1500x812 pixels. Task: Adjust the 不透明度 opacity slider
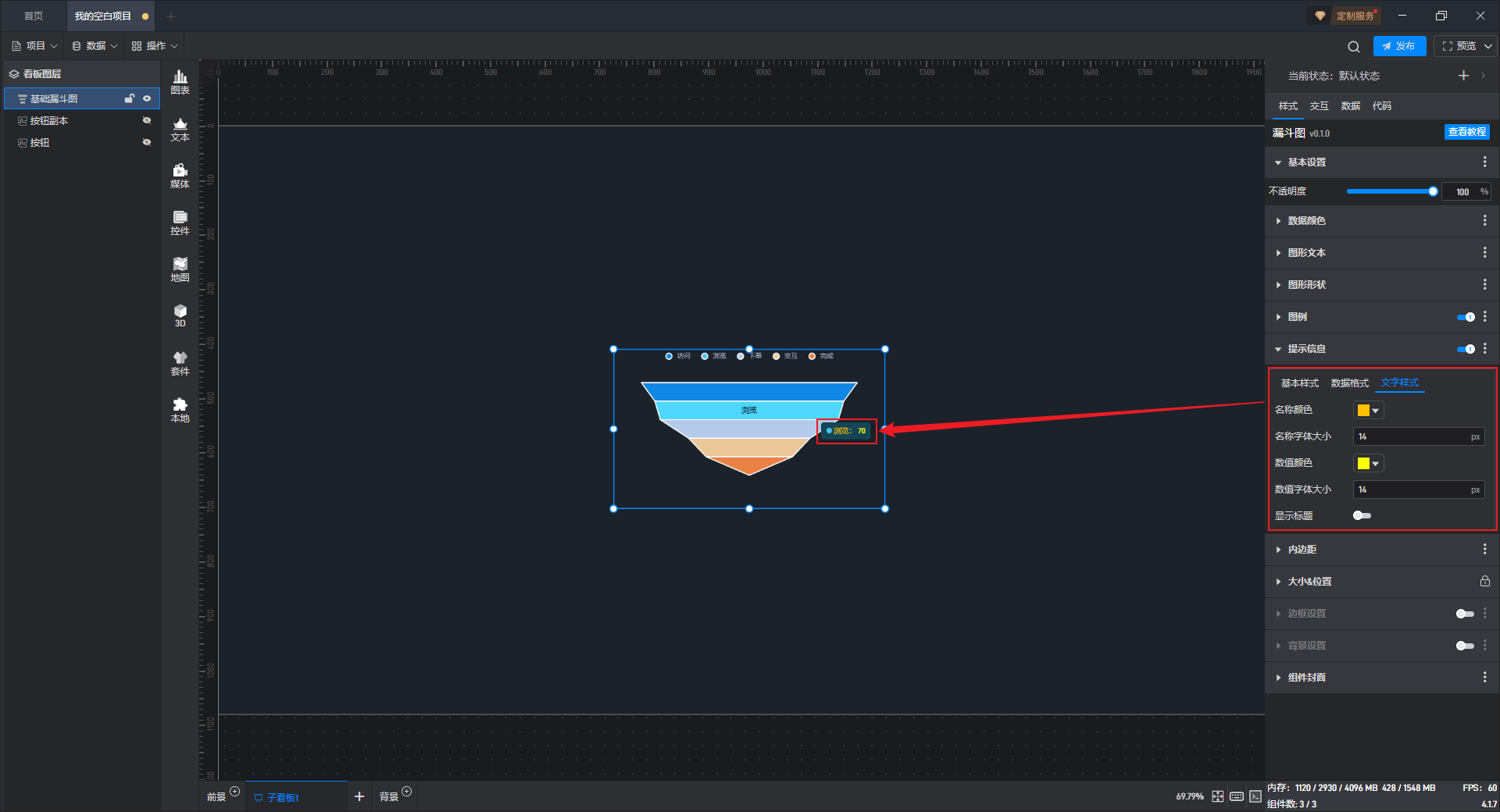(1391, 191)
